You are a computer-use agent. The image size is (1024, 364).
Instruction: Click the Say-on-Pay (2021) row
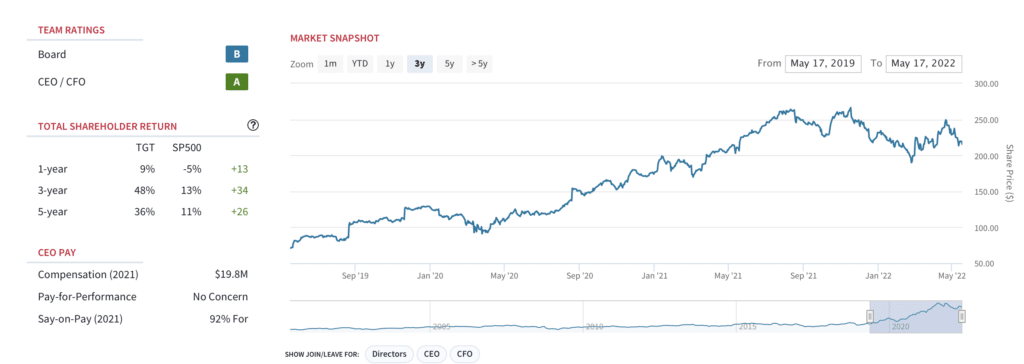[143, 319]
